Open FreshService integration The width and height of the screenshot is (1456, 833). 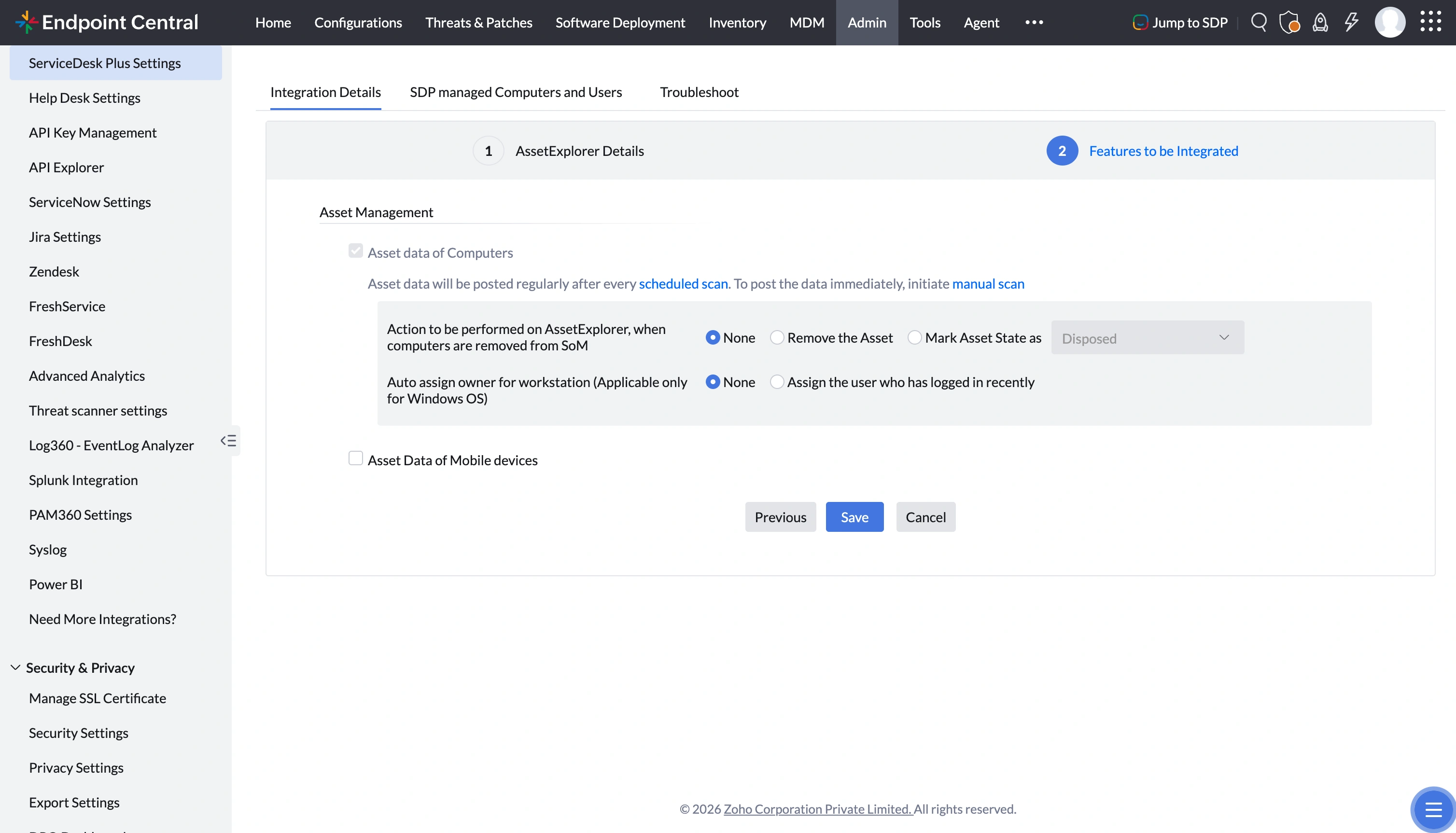67,306
